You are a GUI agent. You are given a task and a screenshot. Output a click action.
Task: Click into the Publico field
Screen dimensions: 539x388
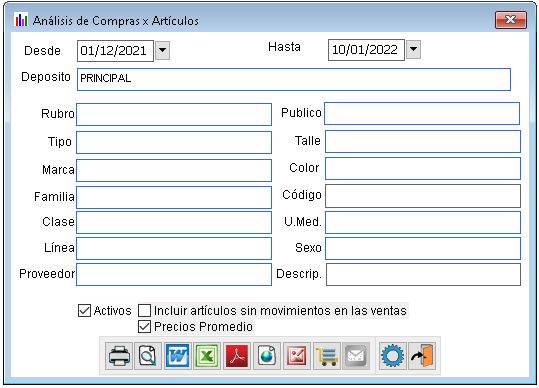click(x=422, y=113)
